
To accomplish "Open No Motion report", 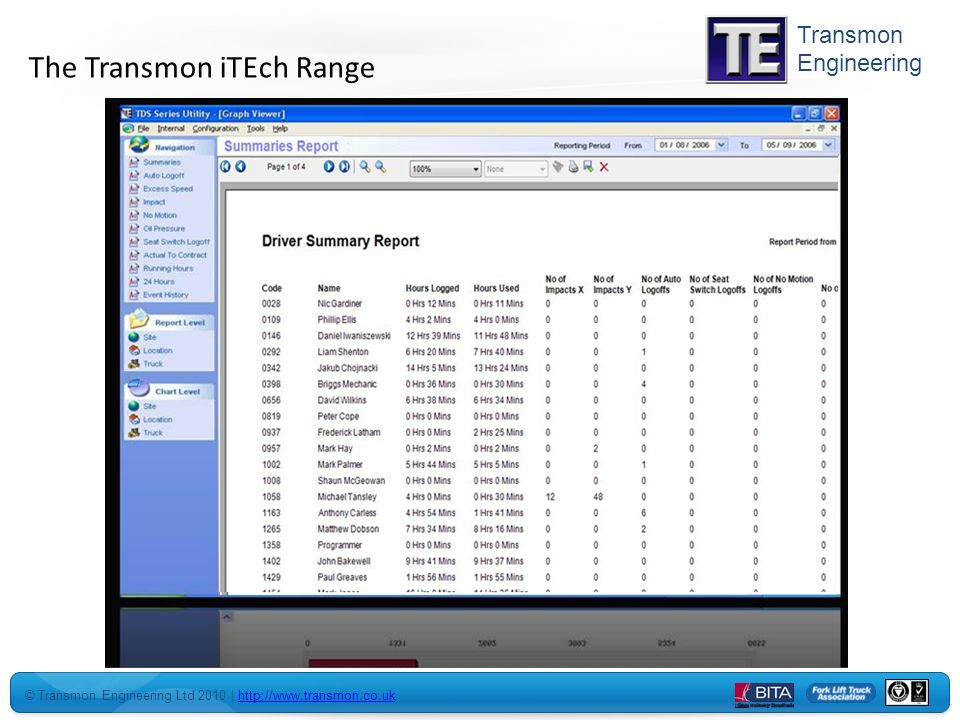I will click(160, 216).
